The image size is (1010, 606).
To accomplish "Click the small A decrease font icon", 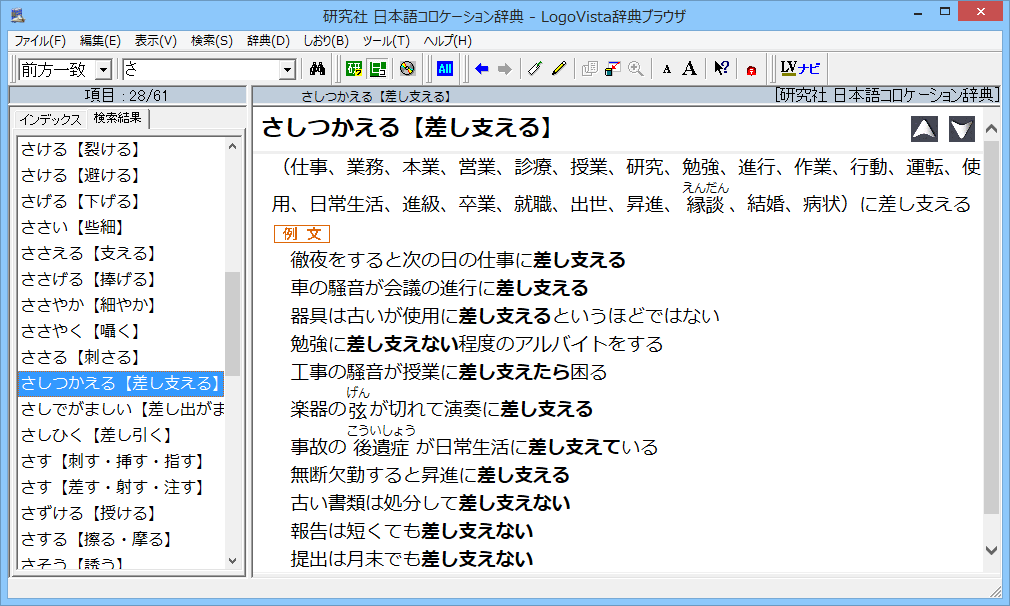I will pyautogui.click(x=667, y=70).
